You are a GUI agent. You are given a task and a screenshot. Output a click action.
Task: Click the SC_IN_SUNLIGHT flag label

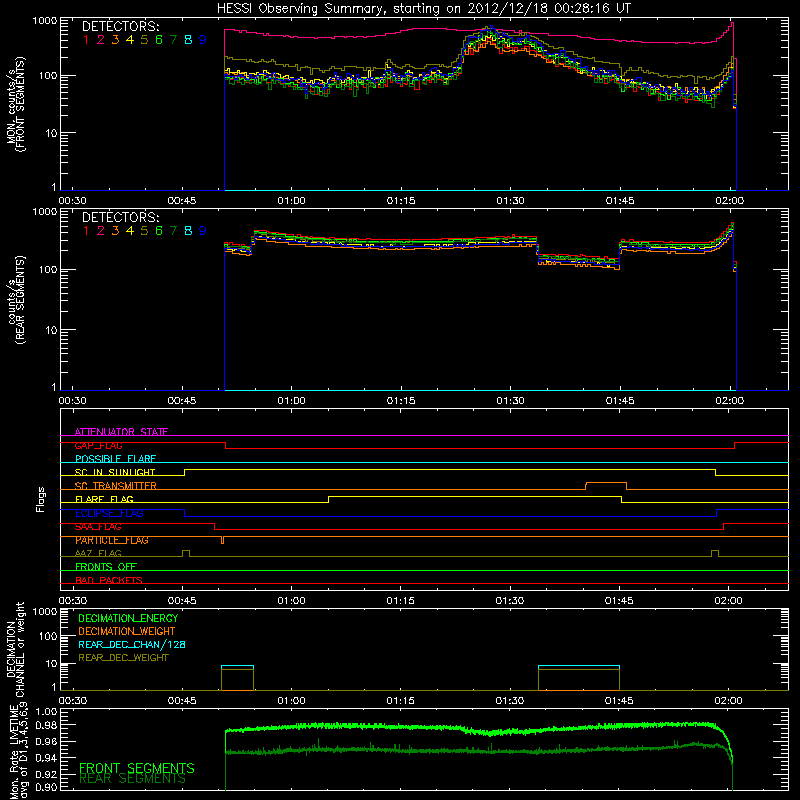[115, 472]
